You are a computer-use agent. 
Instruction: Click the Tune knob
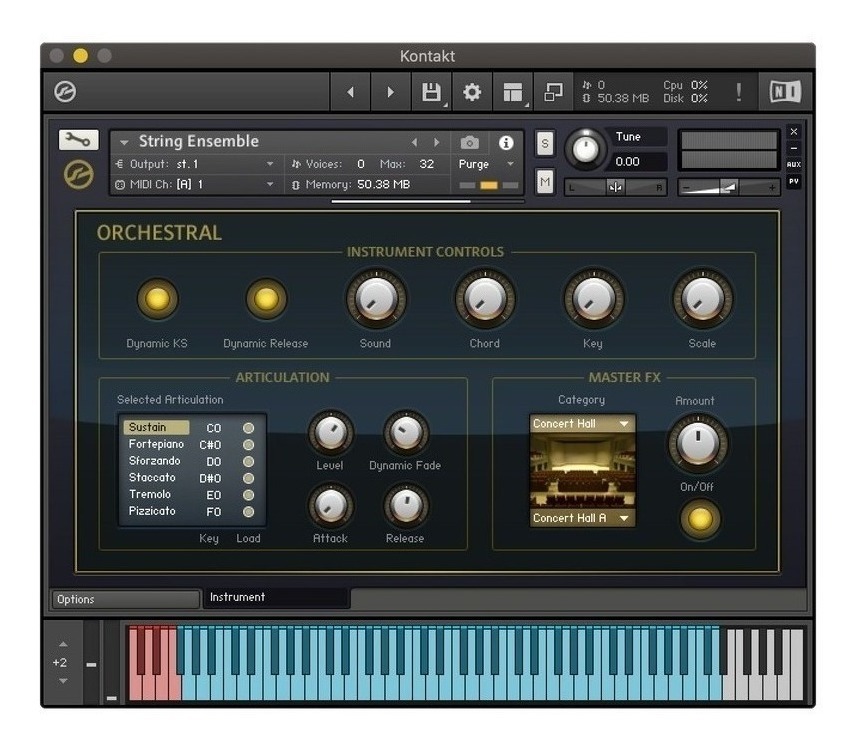(585, 148)
